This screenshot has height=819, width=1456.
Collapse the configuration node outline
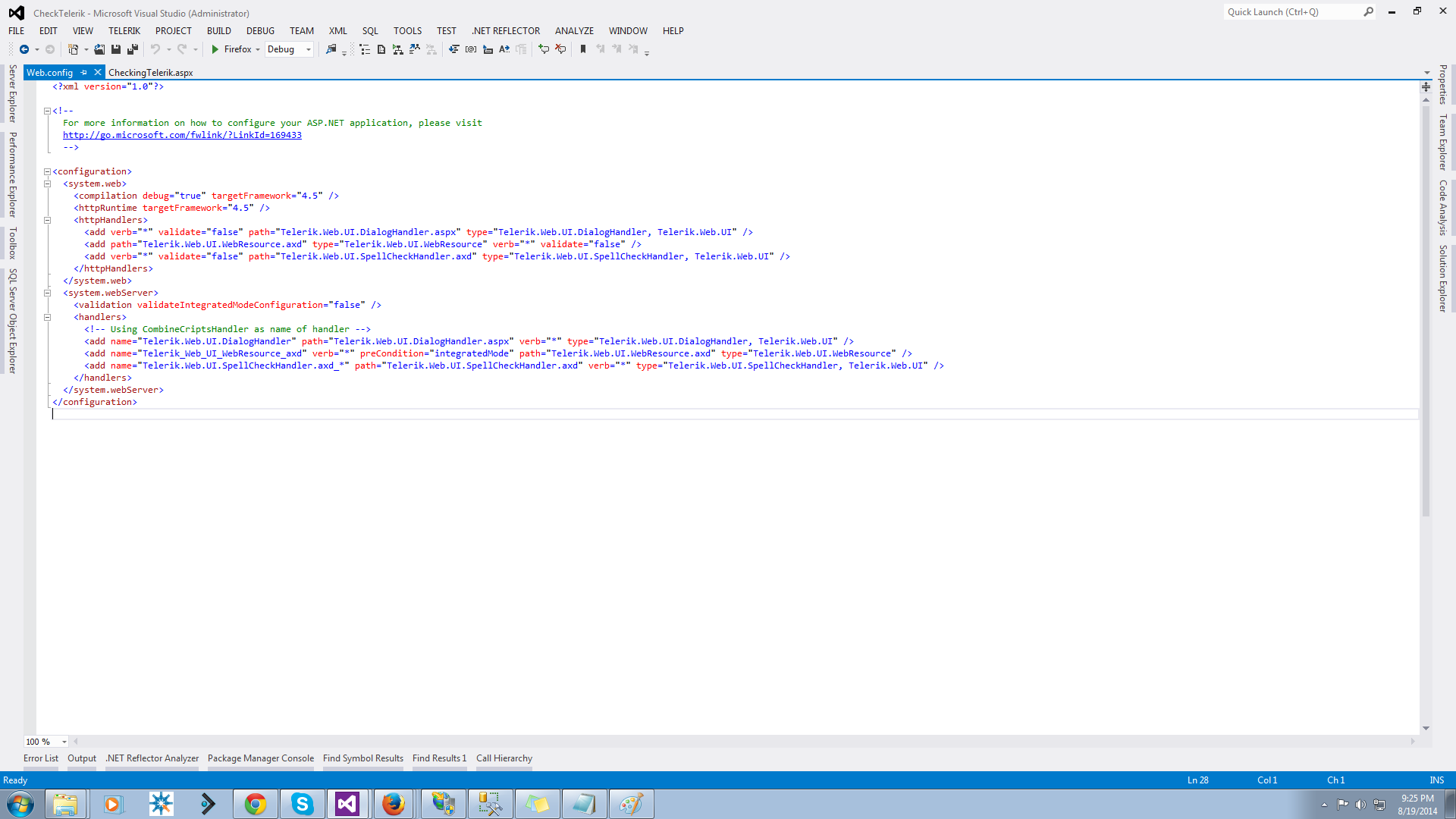pyautogui.click(x=47, y=172)
